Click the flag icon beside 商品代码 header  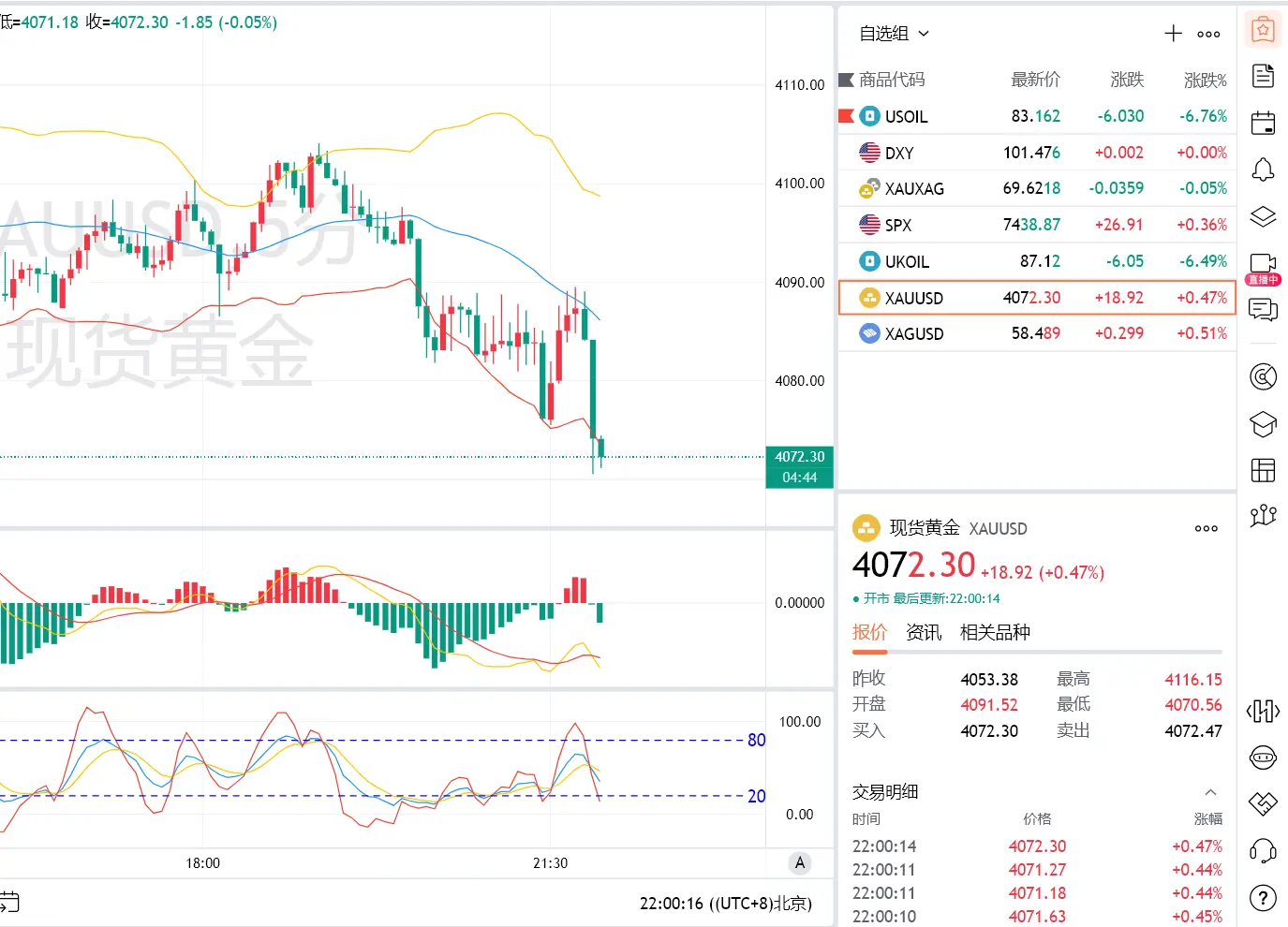tap(846, 81)
